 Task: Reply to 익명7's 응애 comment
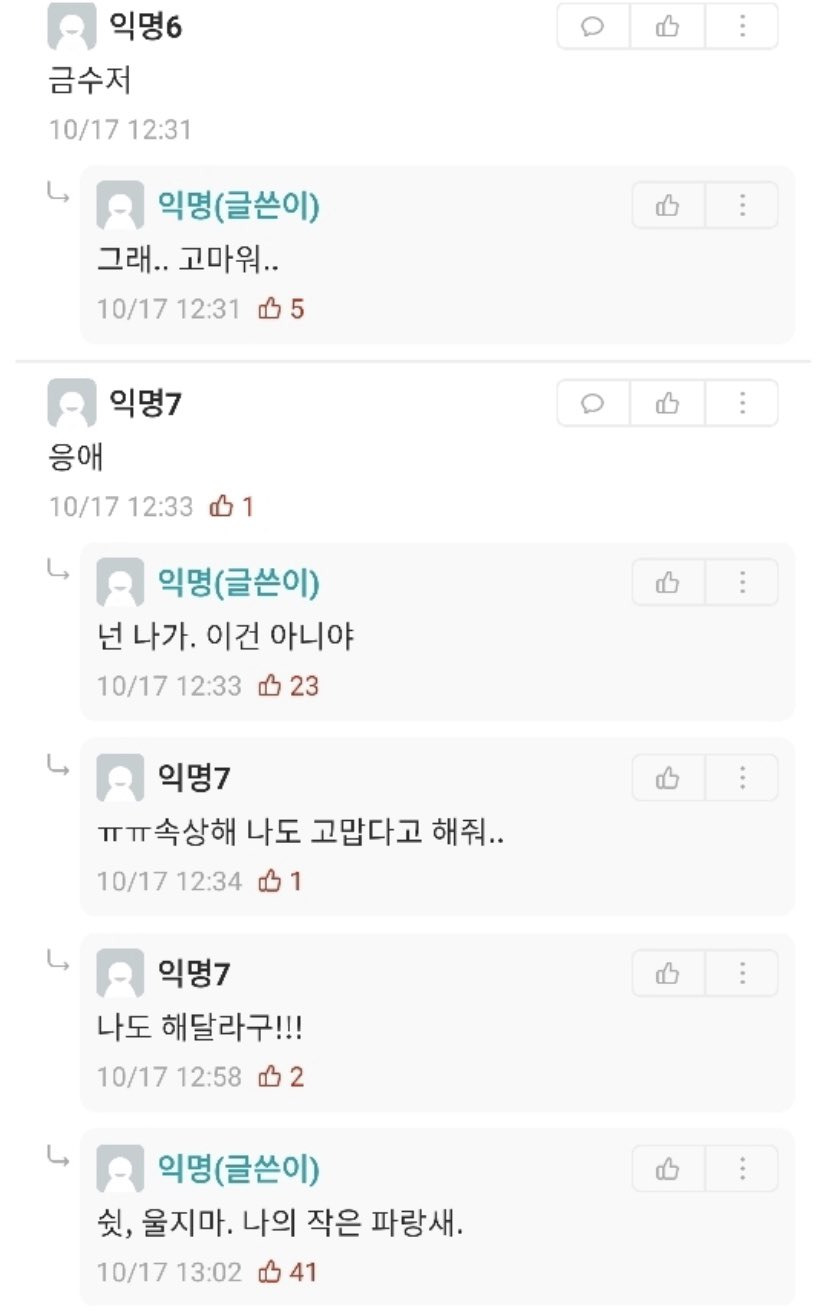point(593,403)
